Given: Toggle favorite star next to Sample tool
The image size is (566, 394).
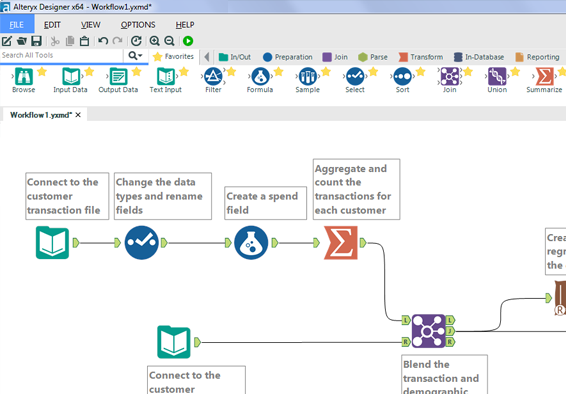Looking at the screenshot, I should [x=326, y=72].
